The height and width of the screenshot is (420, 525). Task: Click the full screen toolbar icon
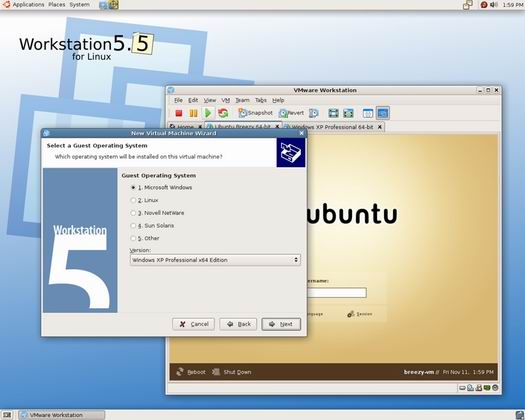(x=333, y=113)
